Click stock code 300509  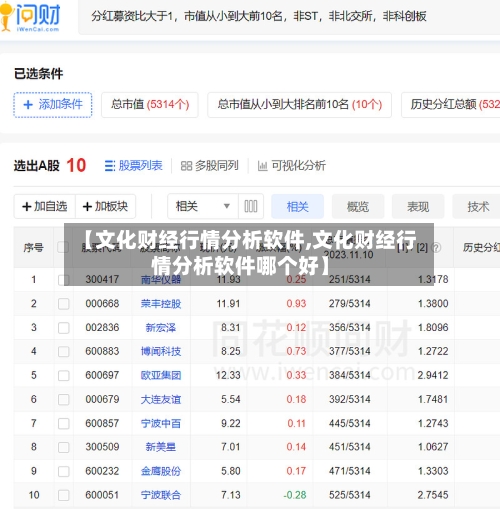click(x=102, y=447)
